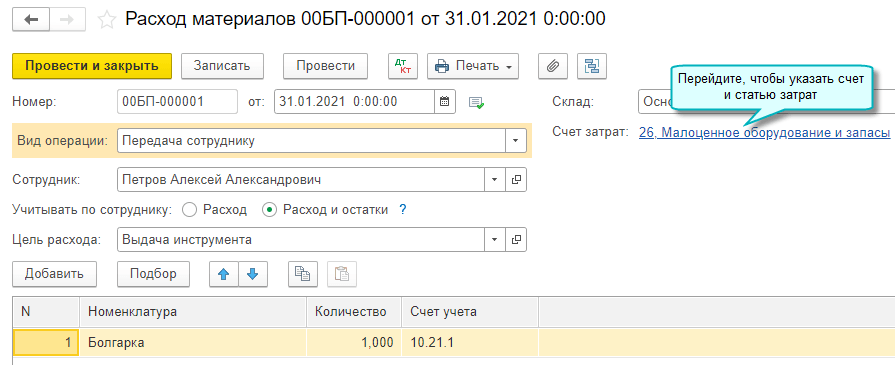Click the Провести и закрыть button
The width and height of the screenshot is (895, 365).
92,66
